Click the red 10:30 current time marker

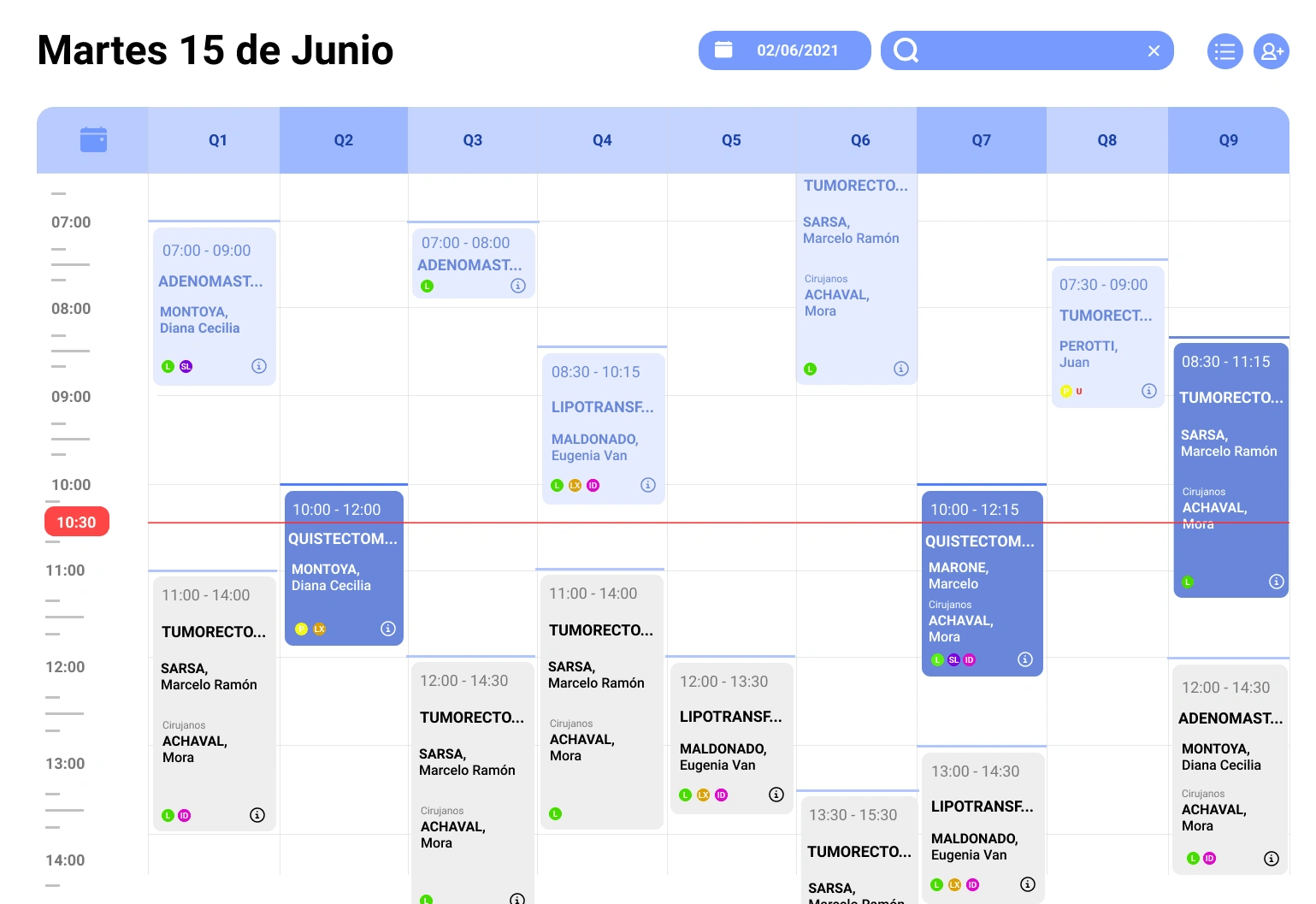click(77, 522)
